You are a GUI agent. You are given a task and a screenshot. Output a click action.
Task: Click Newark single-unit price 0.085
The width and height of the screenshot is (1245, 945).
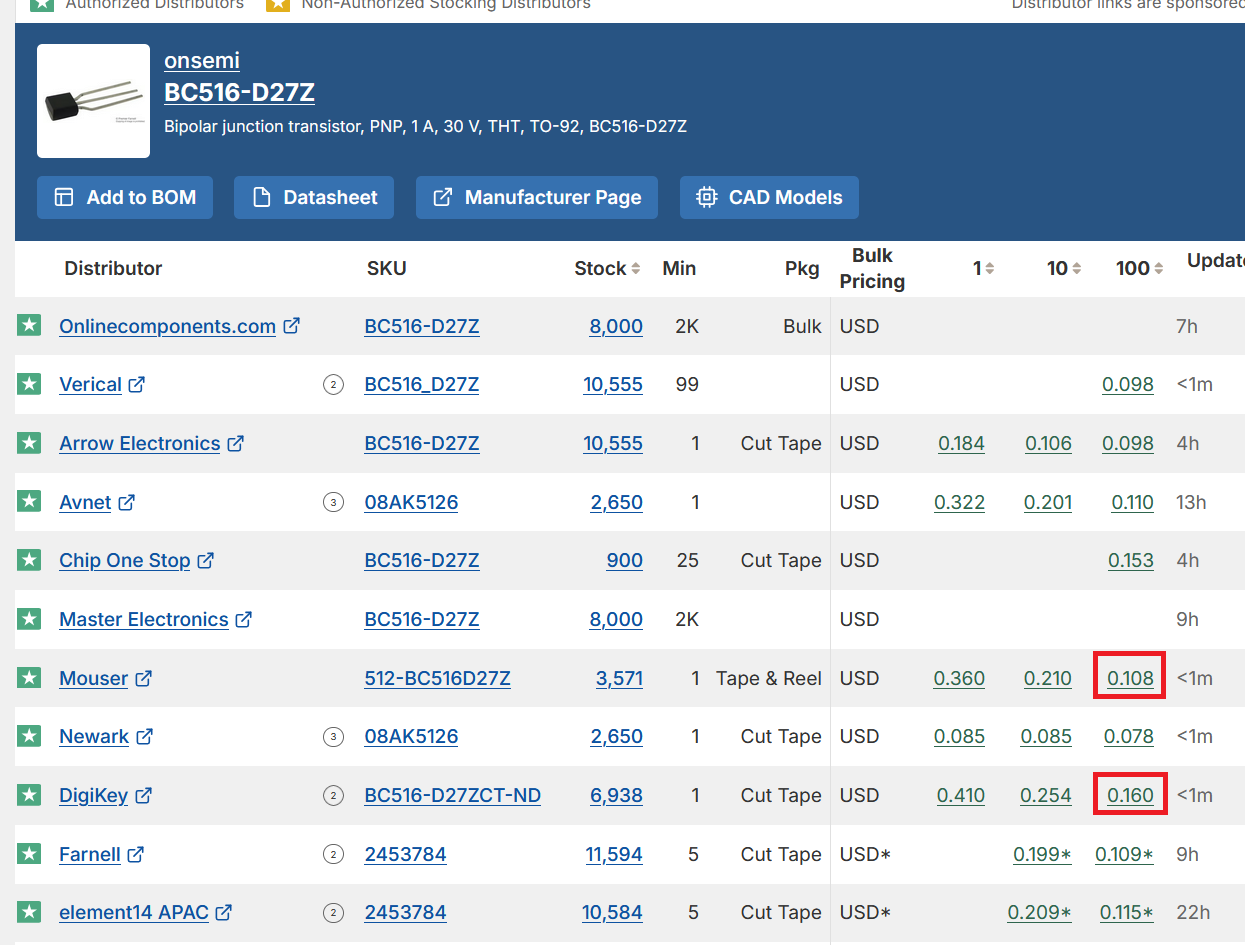(959, 736)
